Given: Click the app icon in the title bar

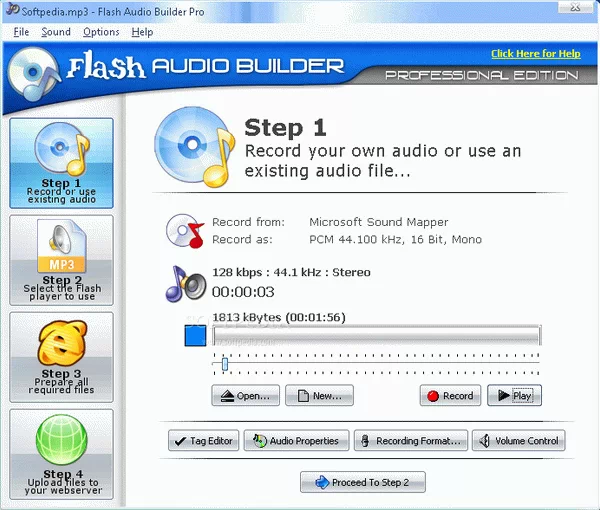Looking at the screenshot, I should point(13,9).
